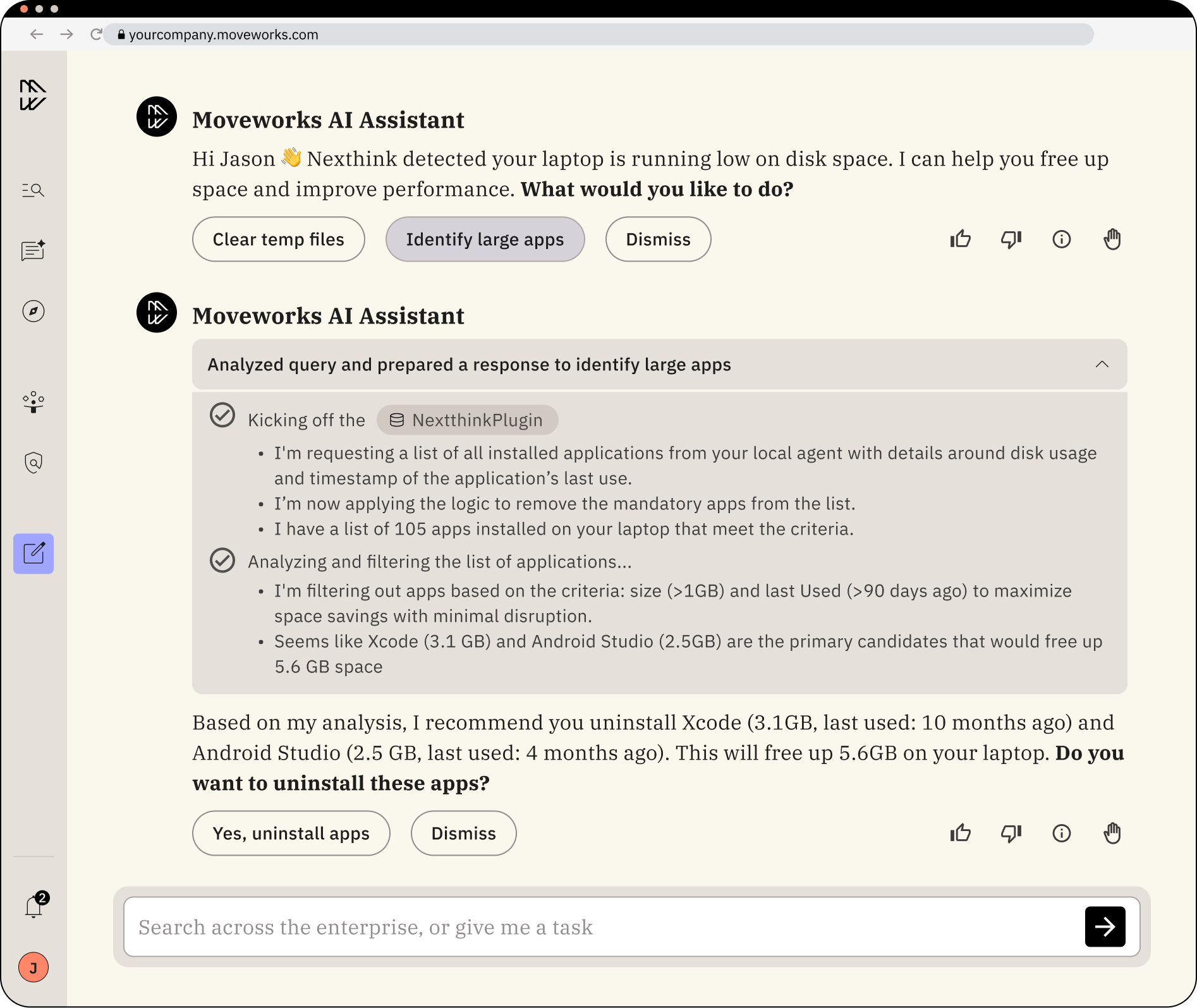
Task: Click the new chat compose icon
Action: click(33, 554)
